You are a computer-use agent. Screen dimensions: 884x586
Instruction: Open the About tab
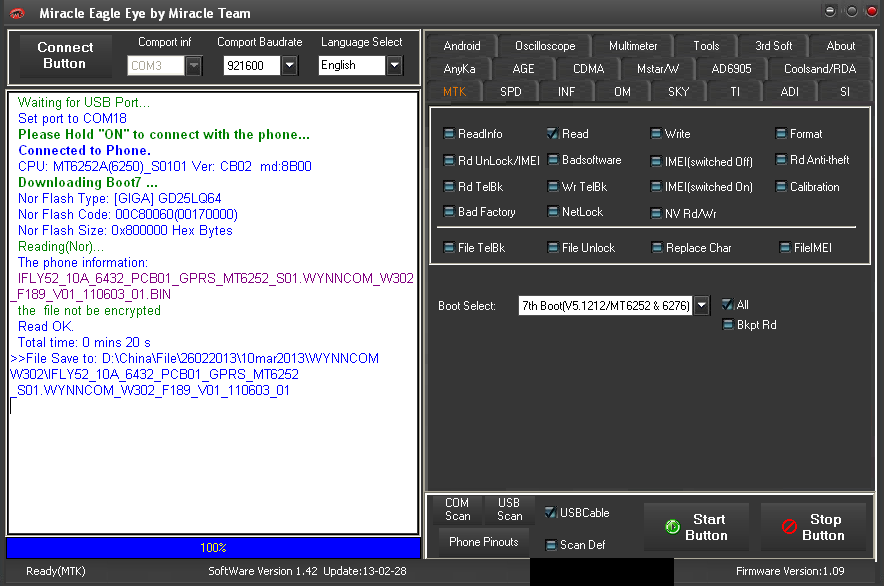tap(841, 46)
